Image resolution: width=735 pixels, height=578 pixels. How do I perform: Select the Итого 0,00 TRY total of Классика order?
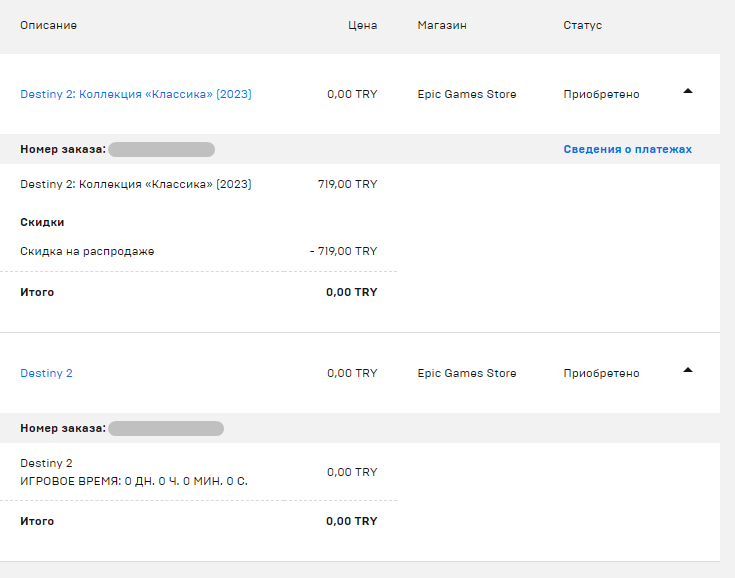pyautogui.click(x=352, y=292)
